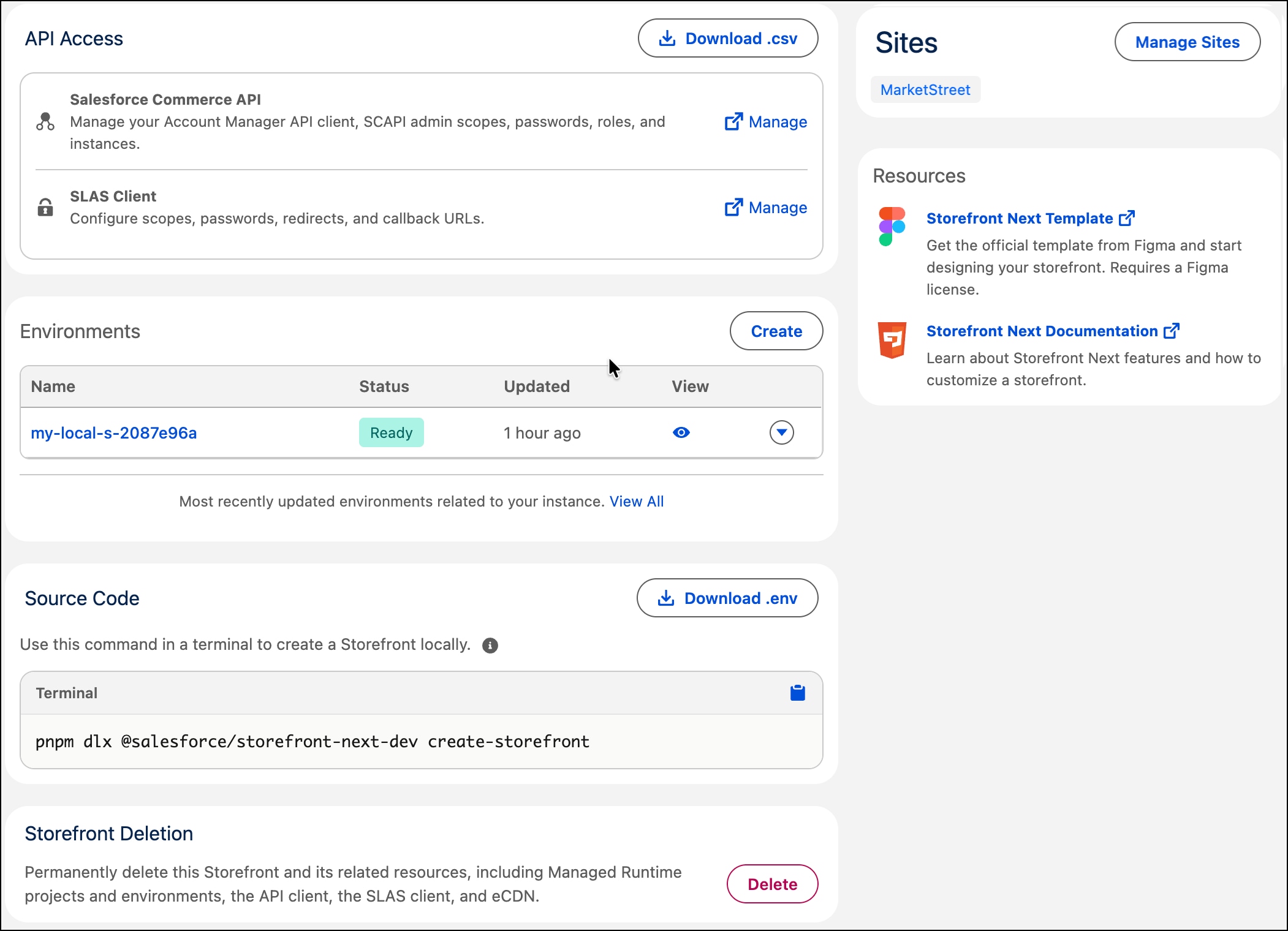Download the .env file
The height and width of the screenshot is (931, 1288).
click(727, 598)
